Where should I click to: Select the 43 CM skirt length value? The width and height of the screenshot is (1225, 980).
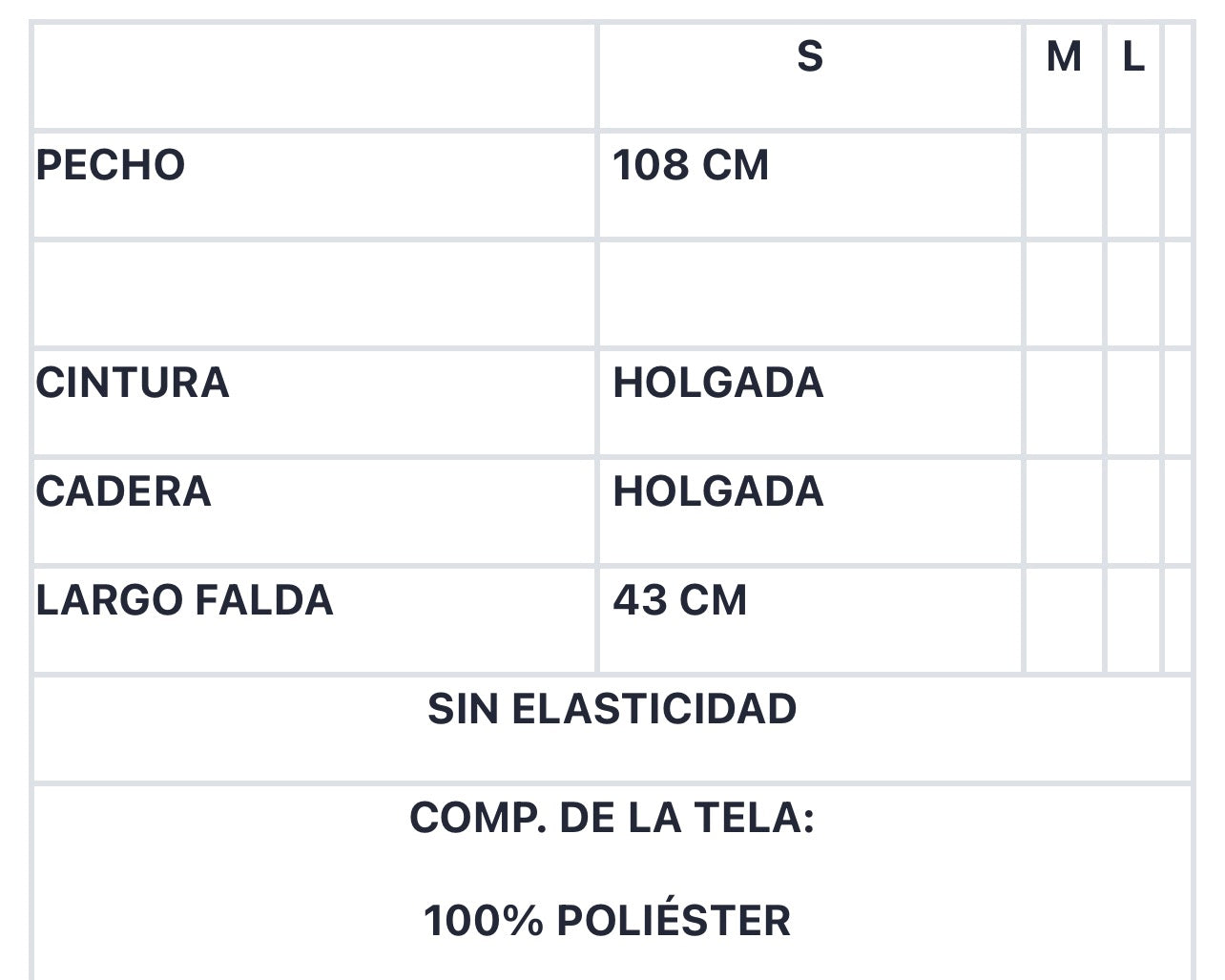point(680,600)
